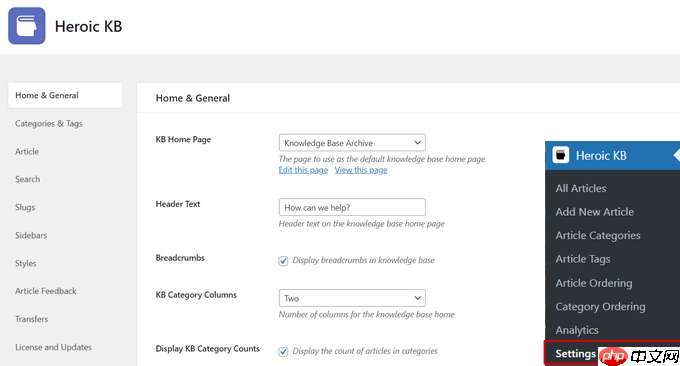The width and height of the screenshot is (680, 366).
Task: Select Add New Article menu item
Action: (x=595, y=212)
